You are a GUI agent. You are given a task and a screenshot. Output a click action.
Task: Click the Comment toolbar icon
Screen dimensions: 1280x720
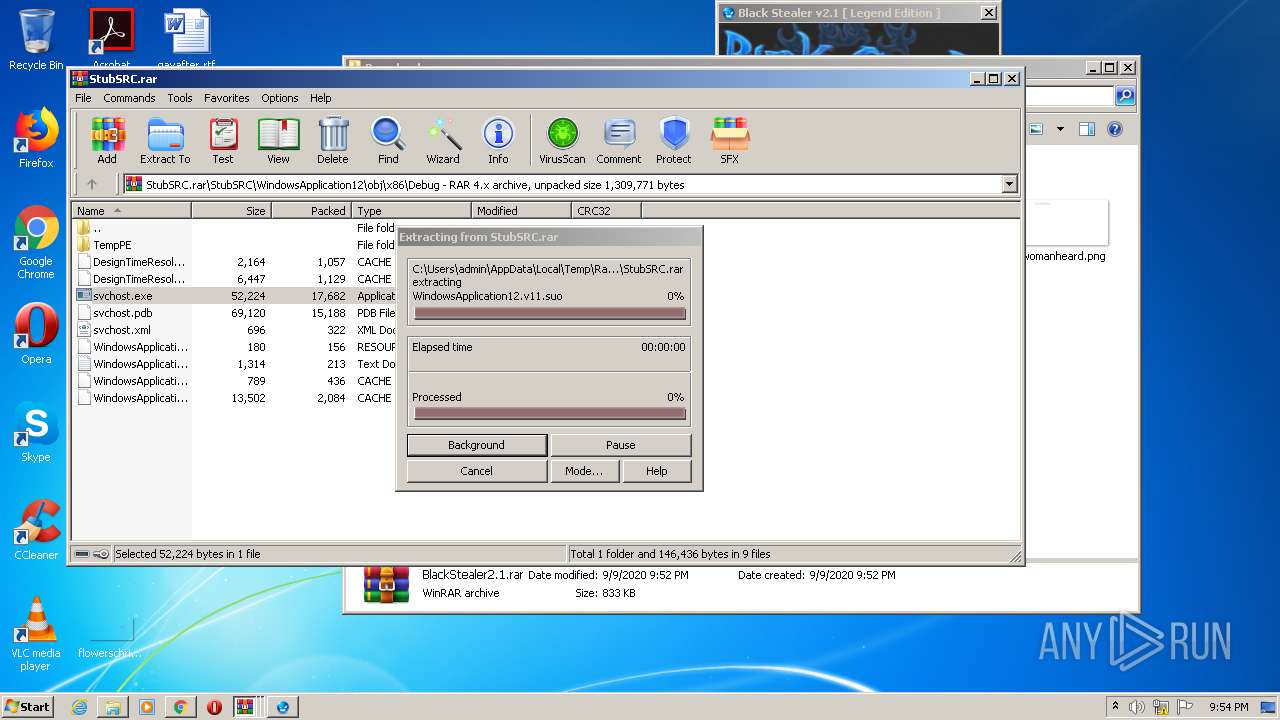tap(619, 140)
